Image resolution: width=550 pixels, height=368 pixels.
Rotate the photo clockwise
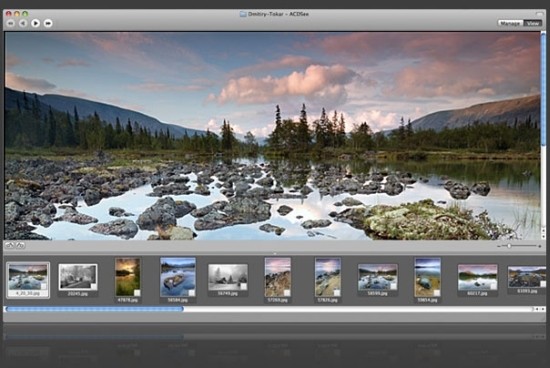pyautogui.click(x=20, y=245)
